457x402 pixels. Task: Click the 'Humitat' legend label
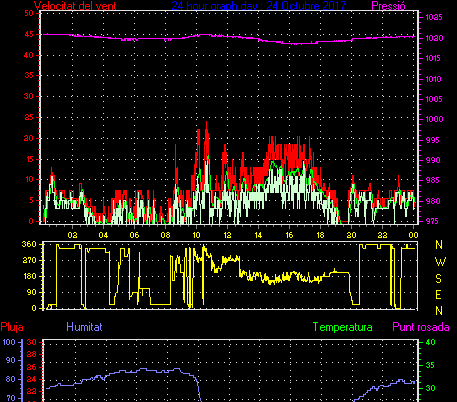click(84, 327)
